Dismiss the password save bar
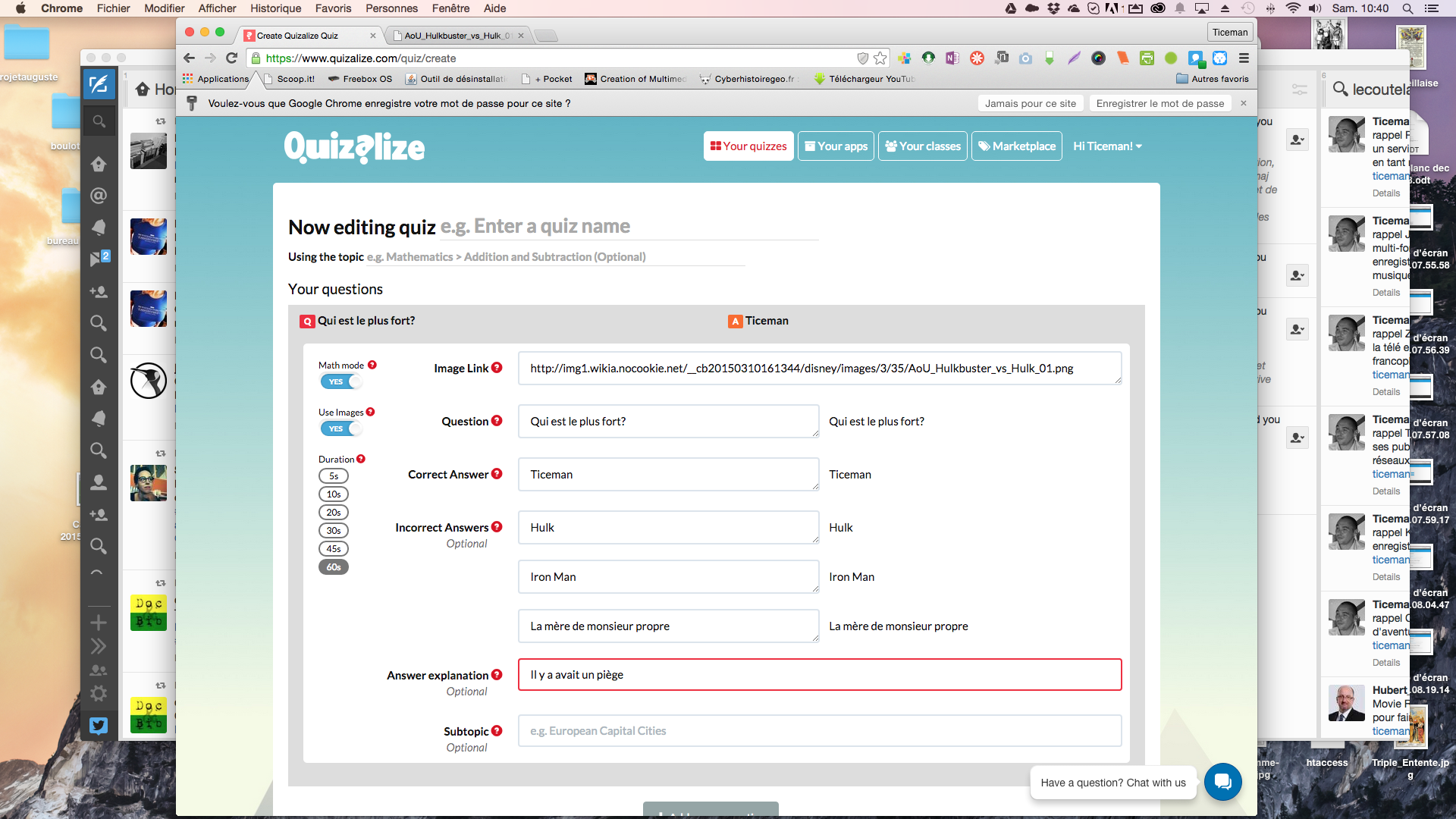1456x819 pixels. pos(1244,103)
